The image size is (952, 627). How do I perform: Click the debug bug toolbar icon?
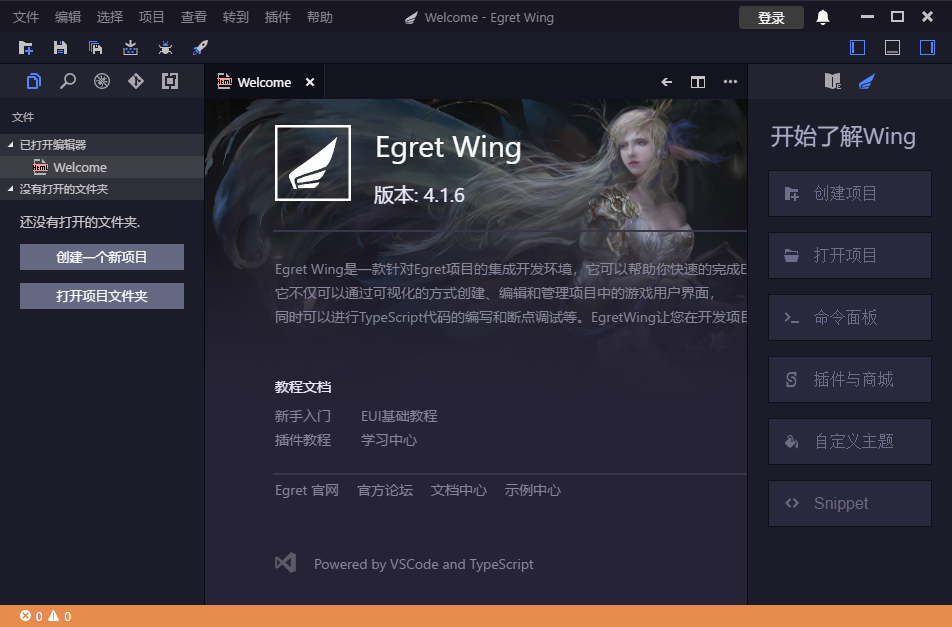[x=165, y=47]
